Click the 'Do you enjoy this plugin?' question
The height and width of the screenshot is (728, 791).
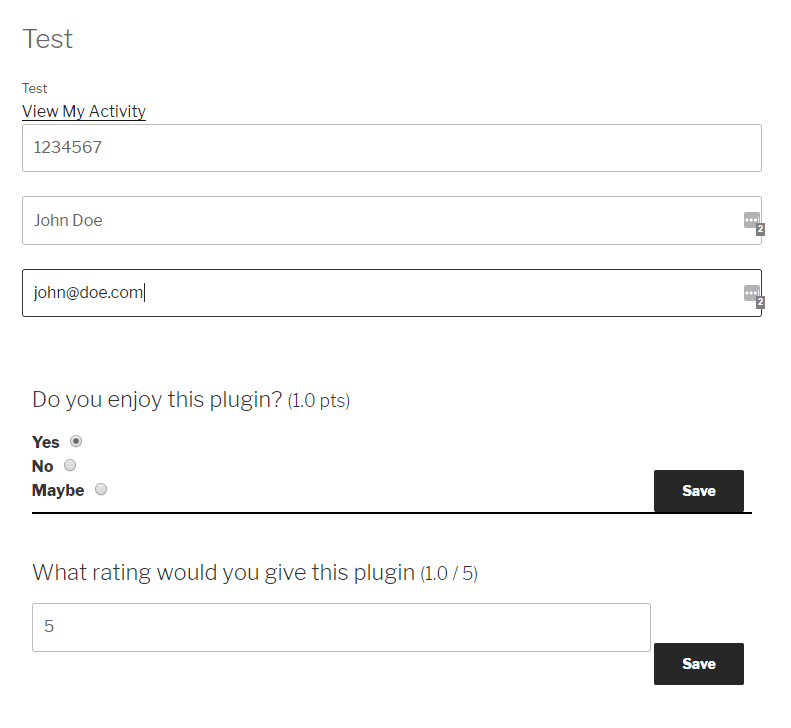157,400
